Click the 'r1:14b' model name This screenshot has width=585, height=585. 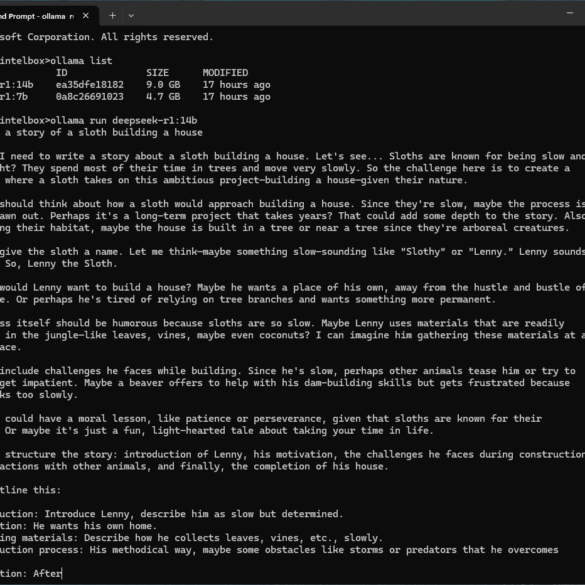coord(16,85)
